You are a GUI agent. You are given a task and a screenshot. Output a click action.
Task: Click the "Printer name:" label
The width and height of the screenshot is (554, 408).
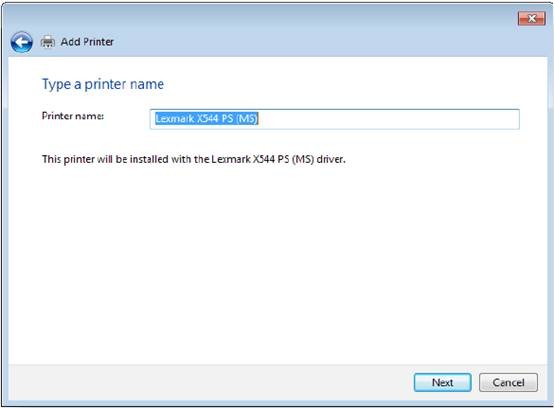click(x=73, y=116)
